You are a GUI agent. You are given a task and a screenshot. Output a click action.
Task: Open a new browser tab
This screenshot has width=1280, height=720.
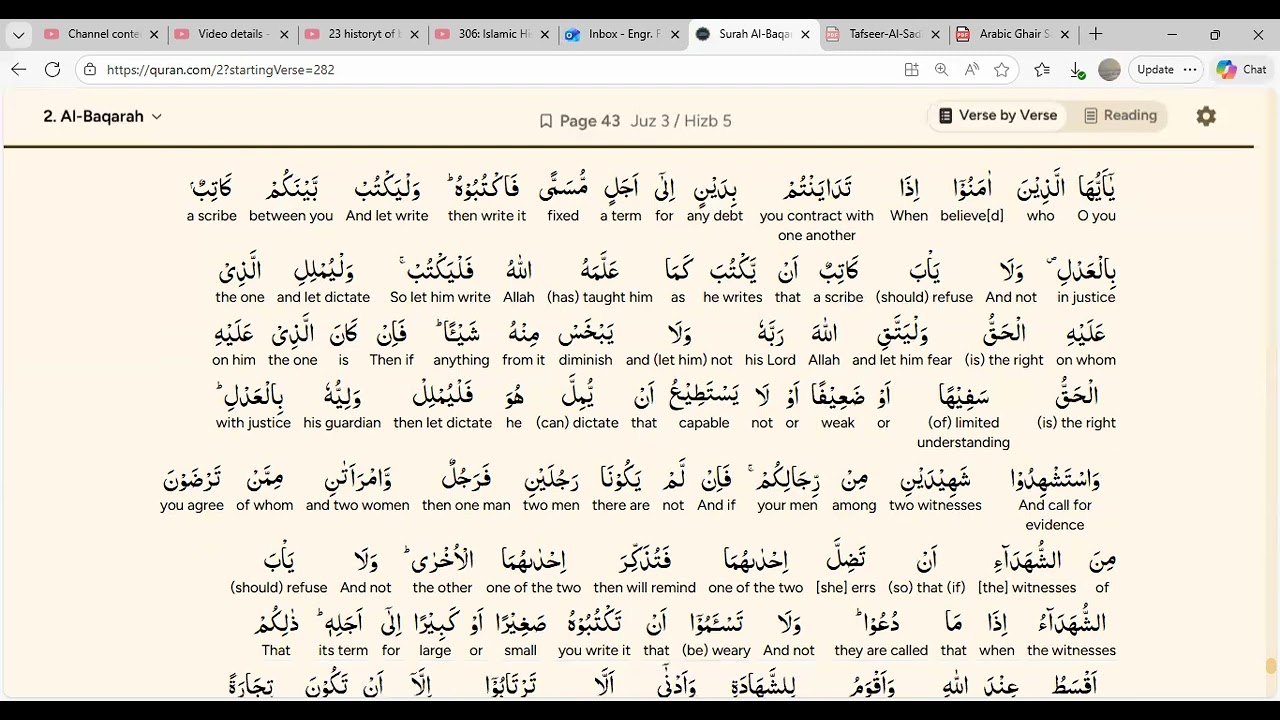click(x=1096, y=34)
